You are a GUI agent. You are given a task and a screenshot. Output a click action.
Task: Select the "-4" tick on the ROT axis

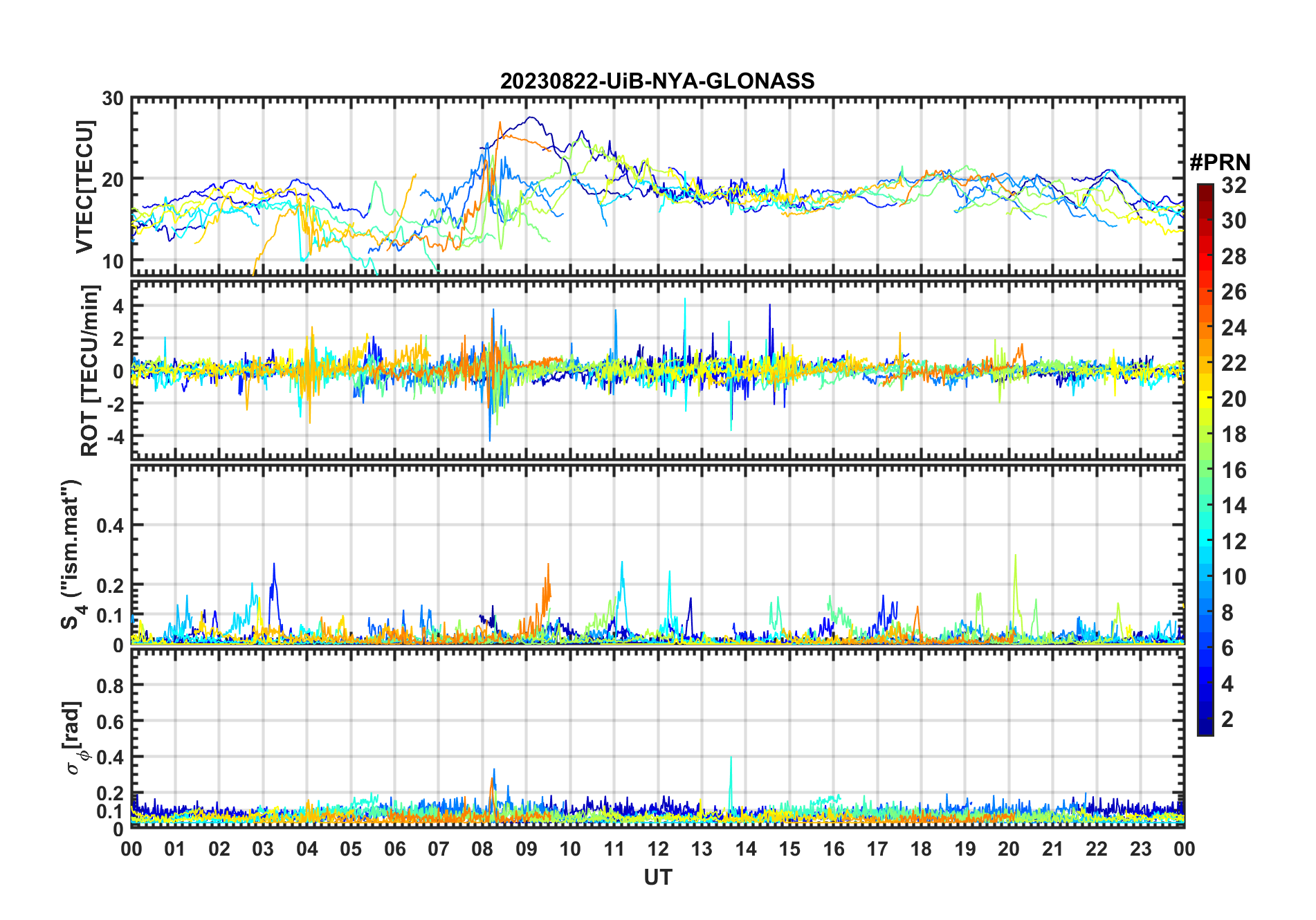click(x=114, y=436)
